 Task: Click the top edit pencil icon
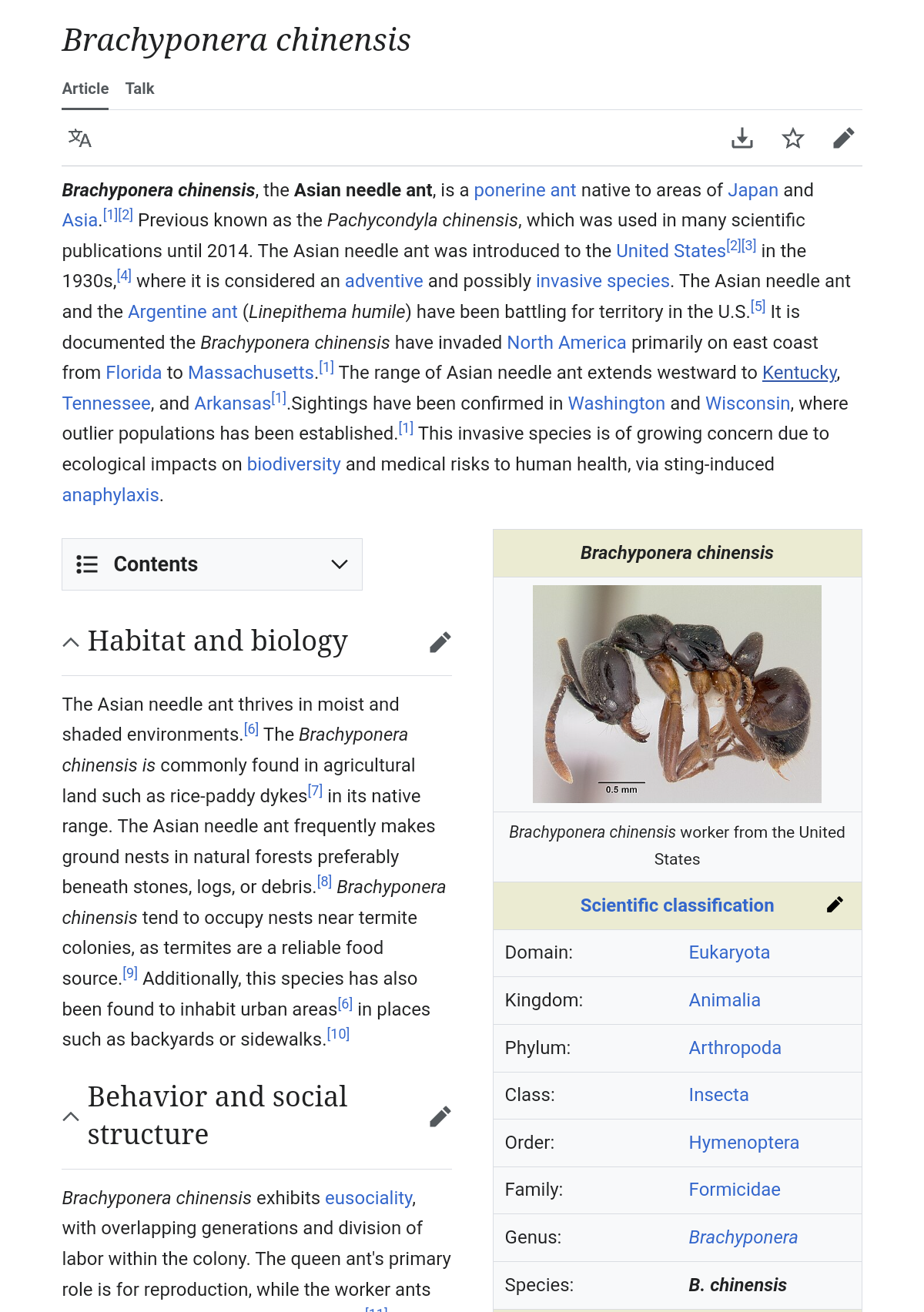pos(844,139)
